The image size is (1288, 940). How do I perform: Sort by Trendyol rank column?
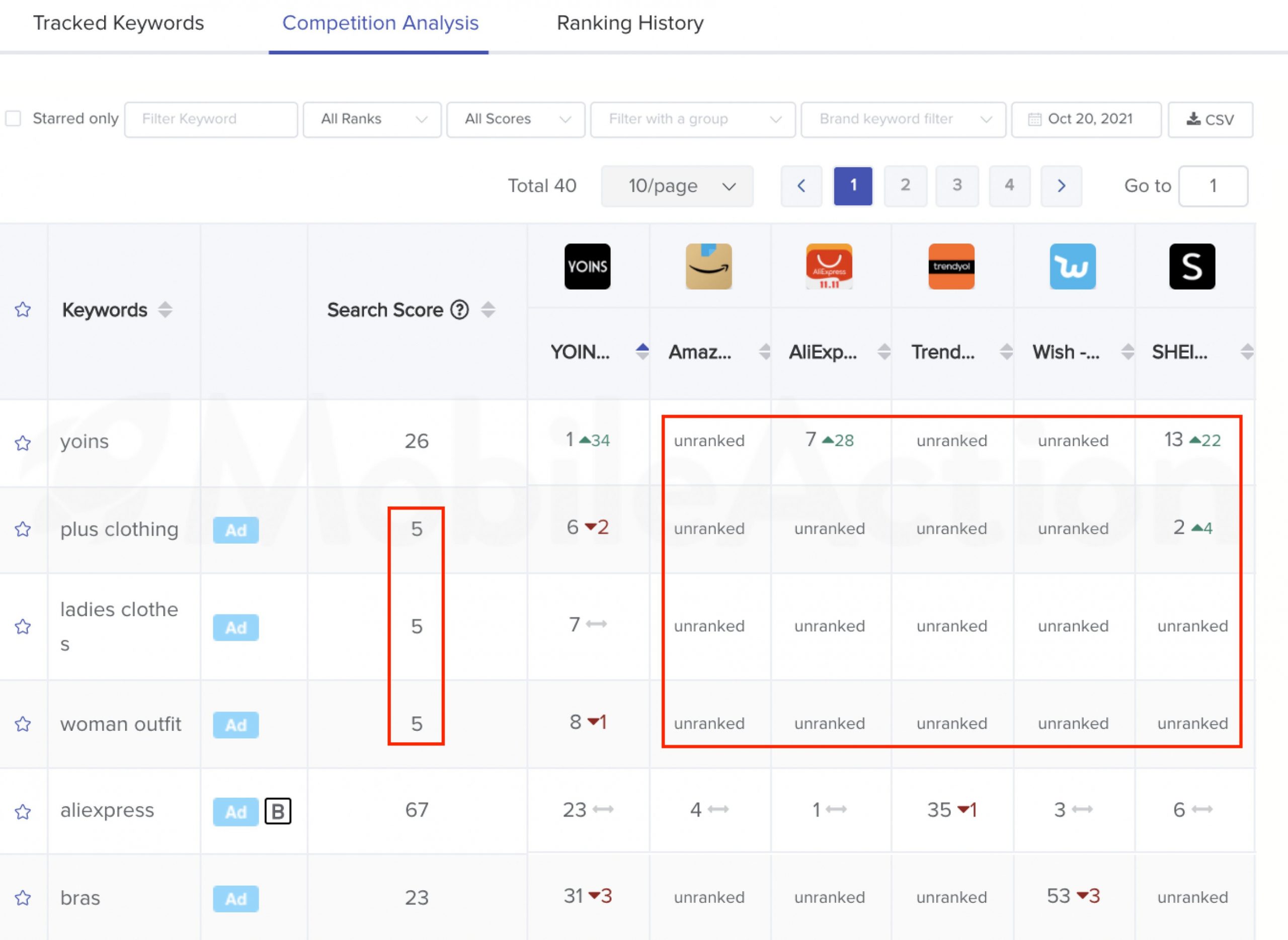(1006, 352)
